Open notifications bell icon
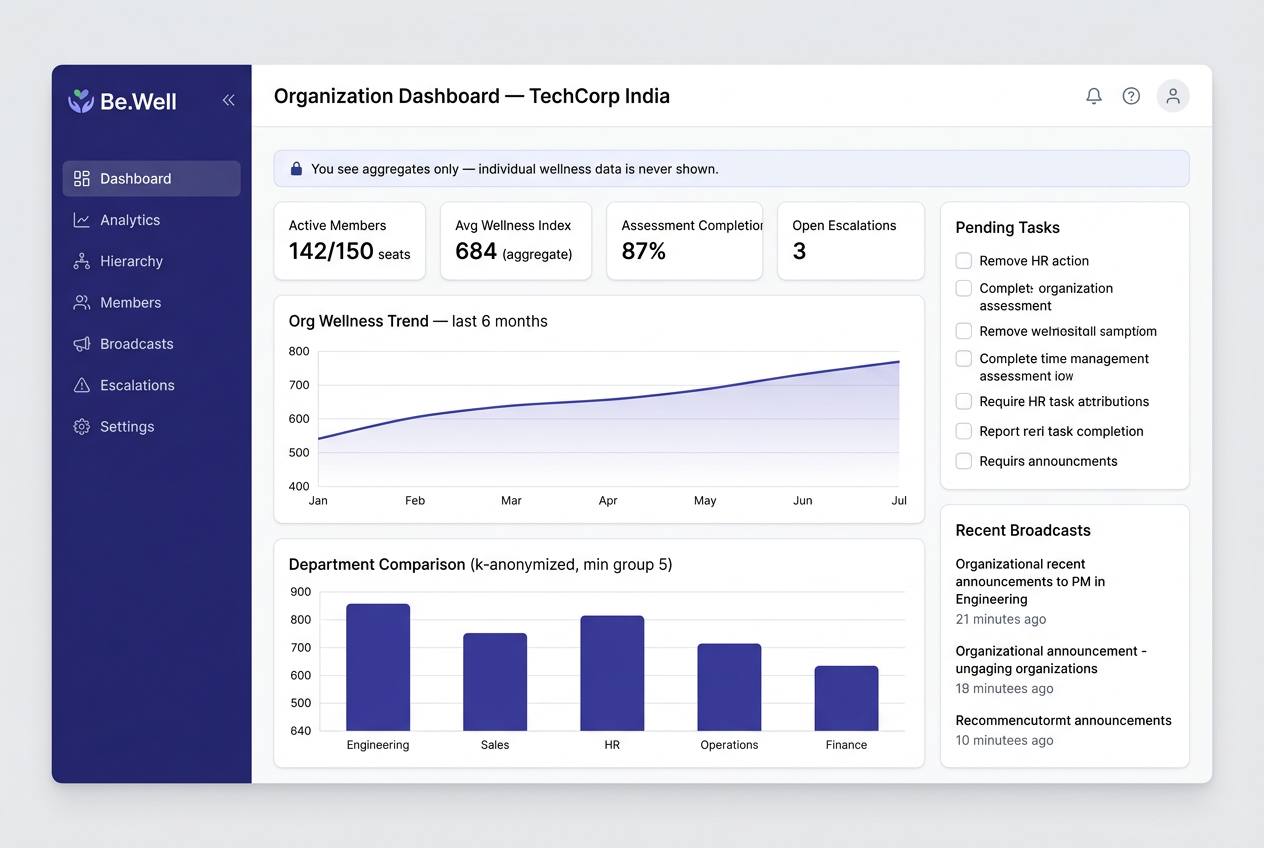The height and width of the screenshot is (848, 1264). pos(1094,96)
